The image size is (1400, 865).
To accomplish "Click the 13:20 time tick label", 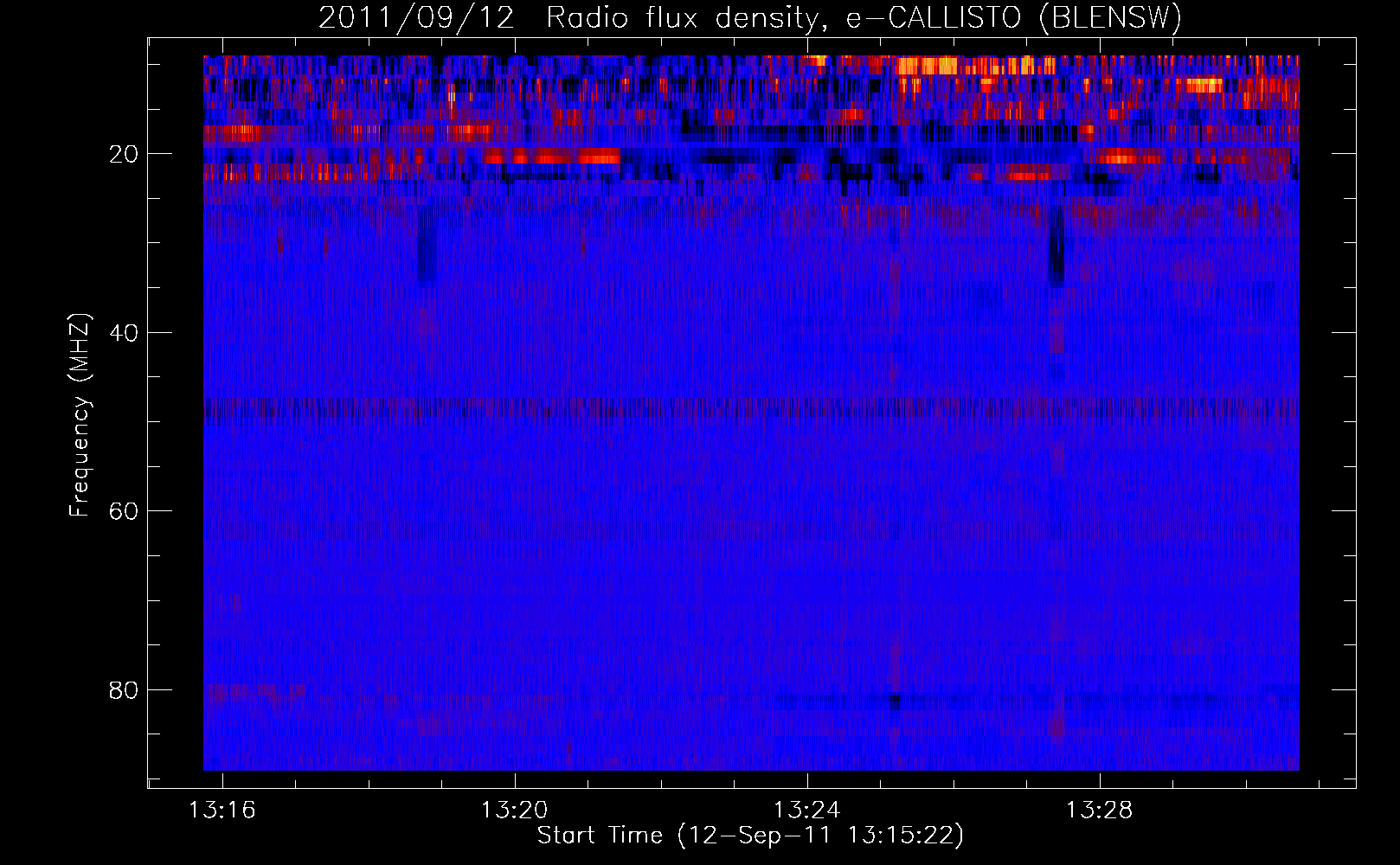I will click(515, 811).
